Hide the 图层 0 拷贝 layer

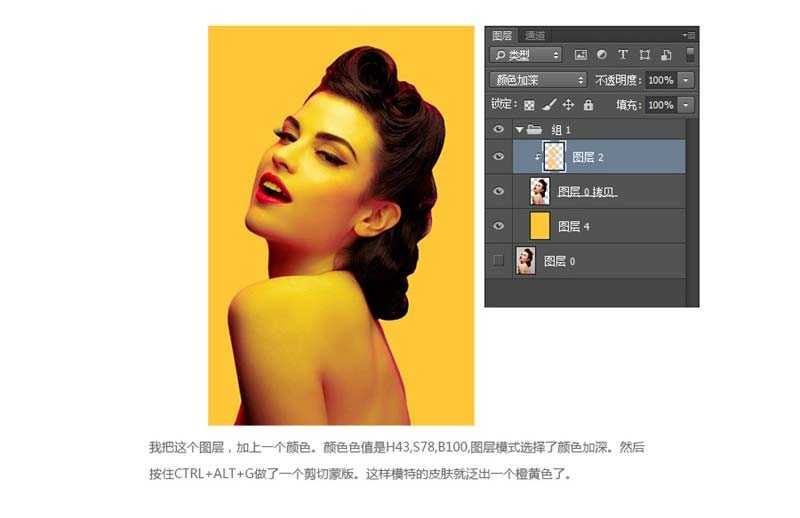pos(498,191)
